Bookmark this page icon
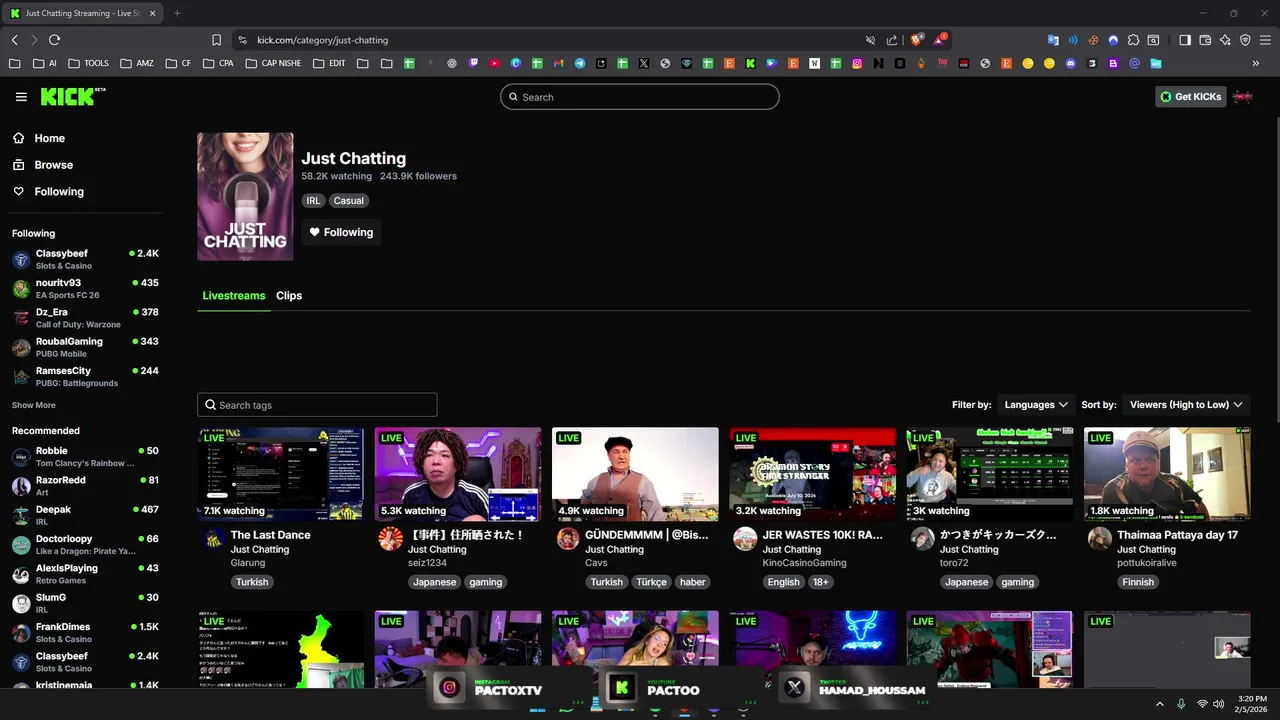 click(x=216, y=40)
